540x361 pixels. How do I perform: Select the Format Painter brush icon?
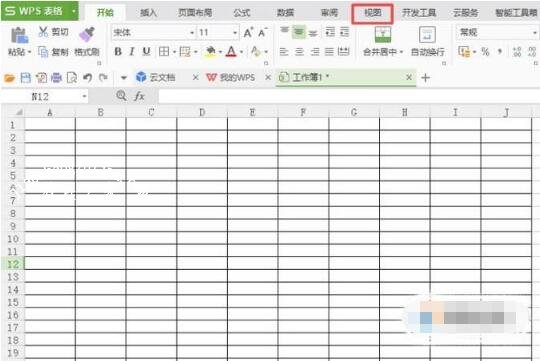[87, 34]
